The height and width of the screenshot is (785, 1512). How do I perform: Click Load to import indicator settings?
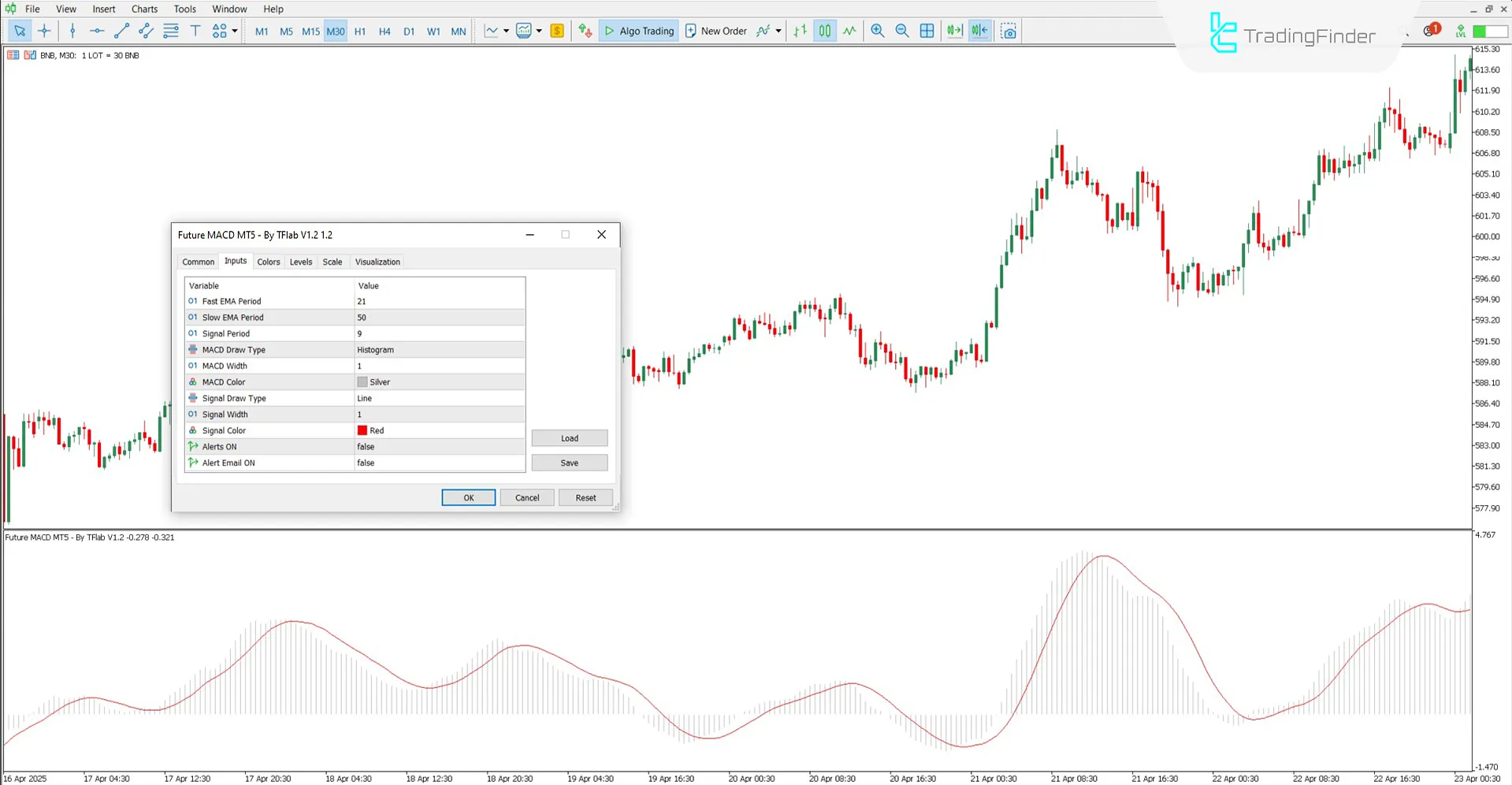pos(569,437)
